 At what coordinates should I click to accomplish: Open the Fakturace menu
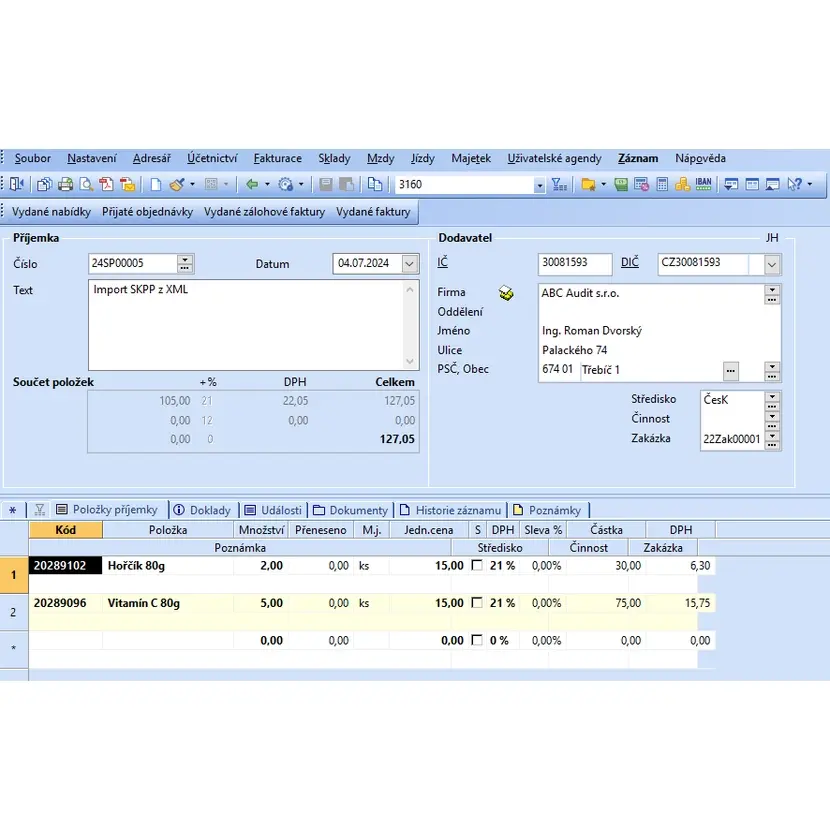[277, 158]
